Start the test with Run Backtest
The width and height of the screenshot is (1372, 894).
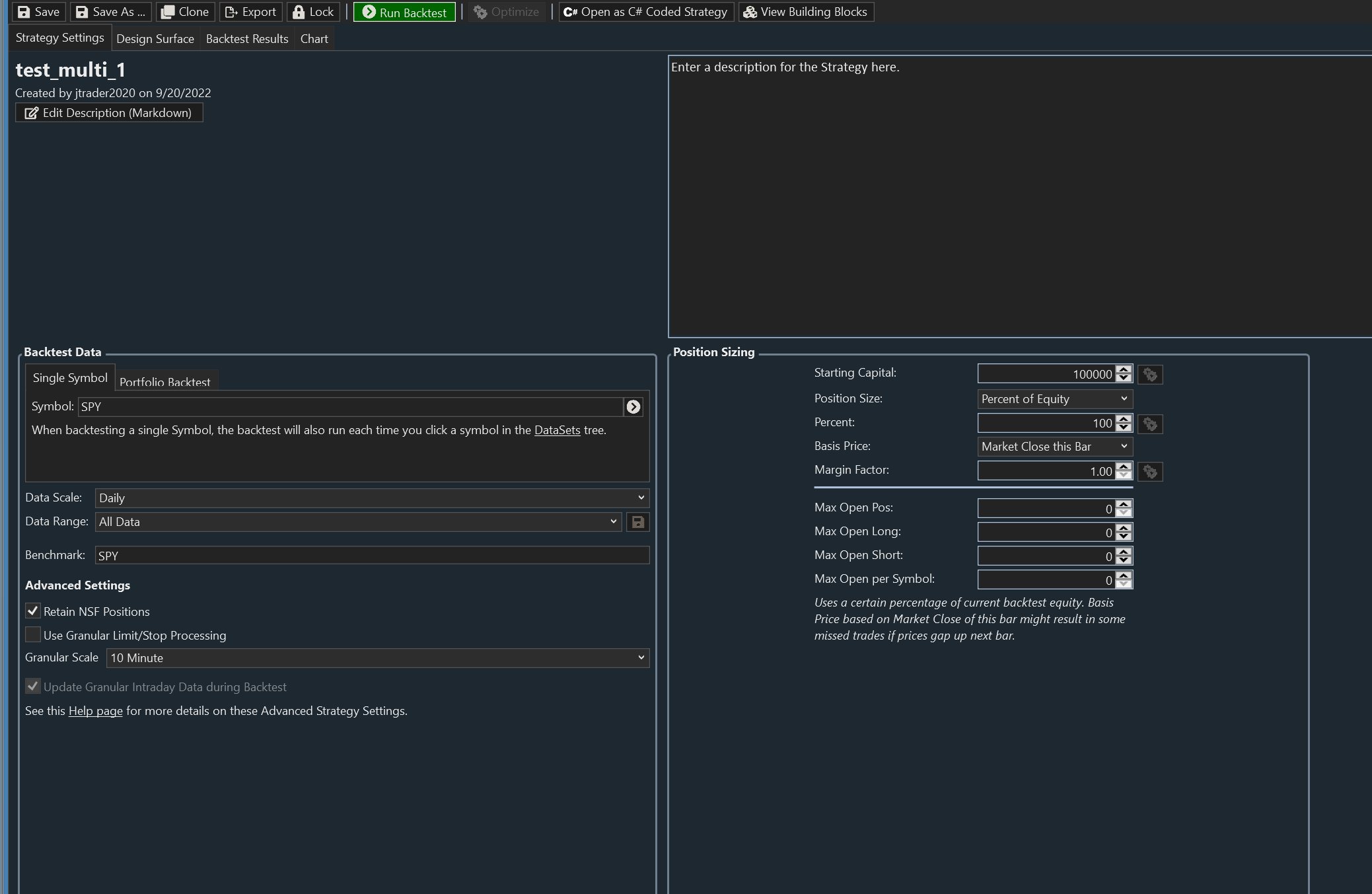[x=404, y=12]
